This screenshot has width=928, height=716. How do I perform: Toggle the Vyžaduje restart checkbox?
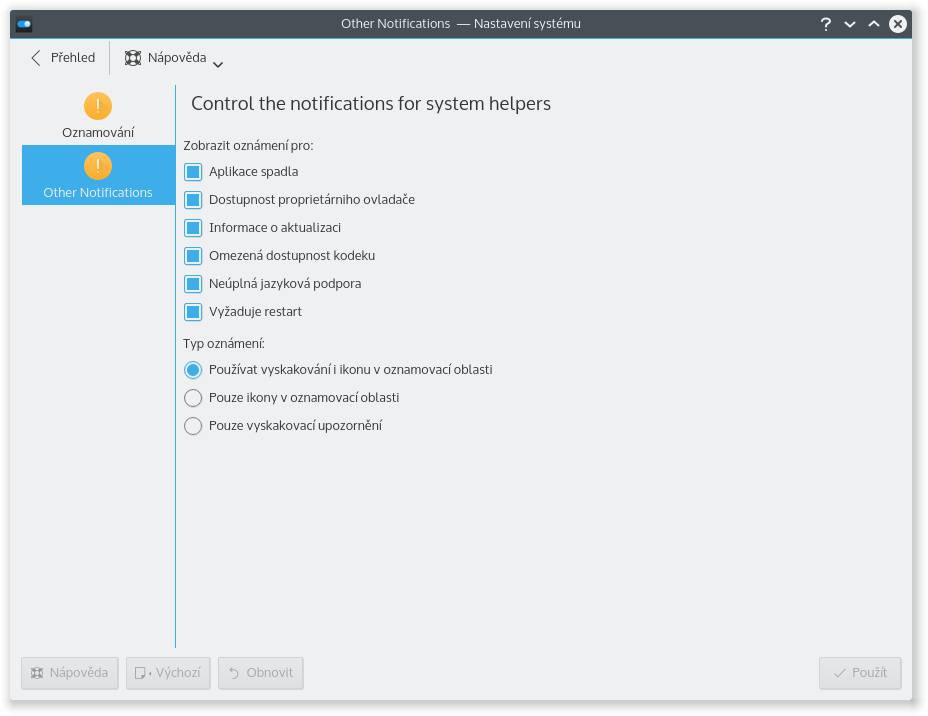pos(193,312)
